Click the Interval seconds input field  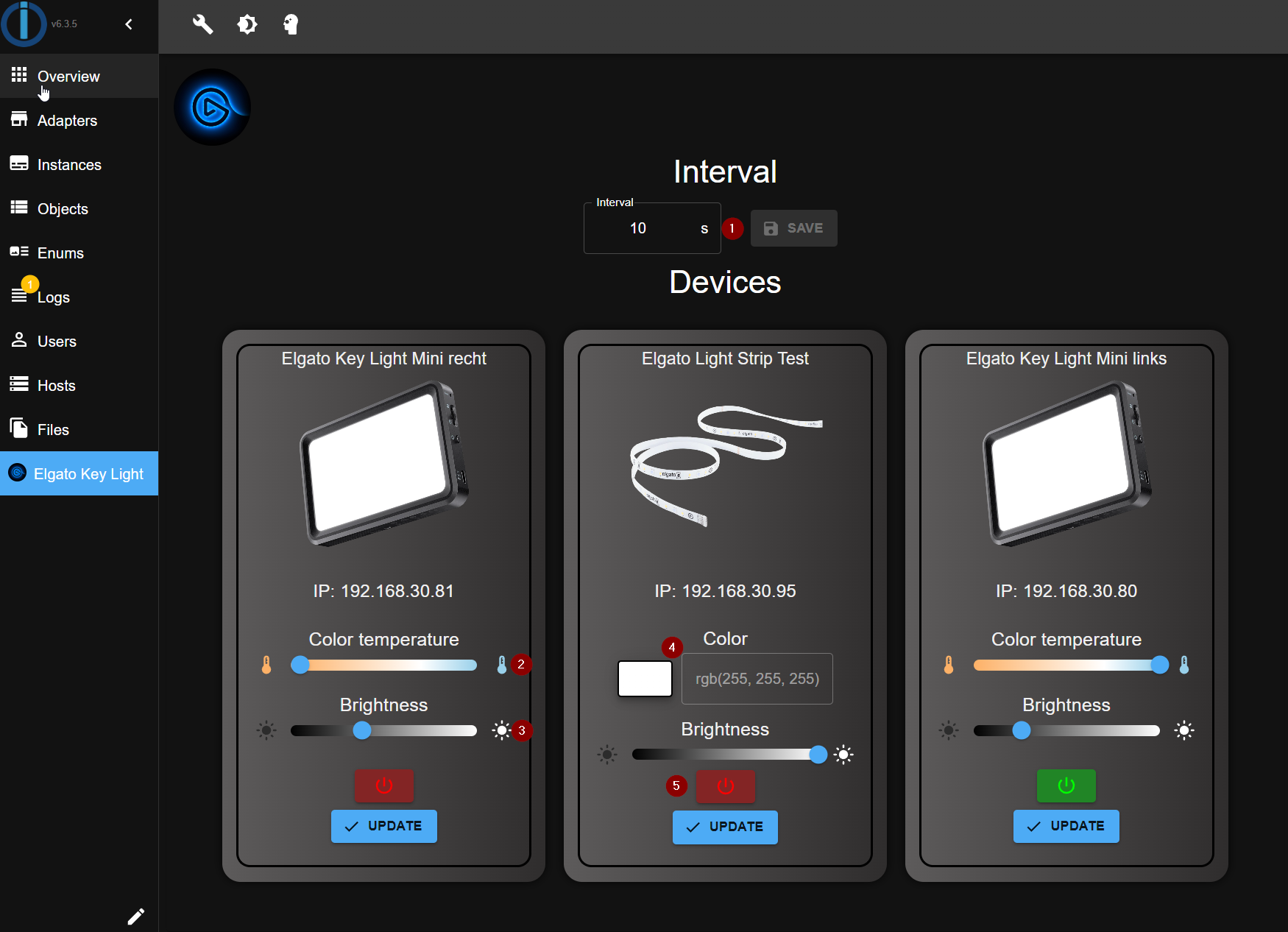(x=652, y=228)
